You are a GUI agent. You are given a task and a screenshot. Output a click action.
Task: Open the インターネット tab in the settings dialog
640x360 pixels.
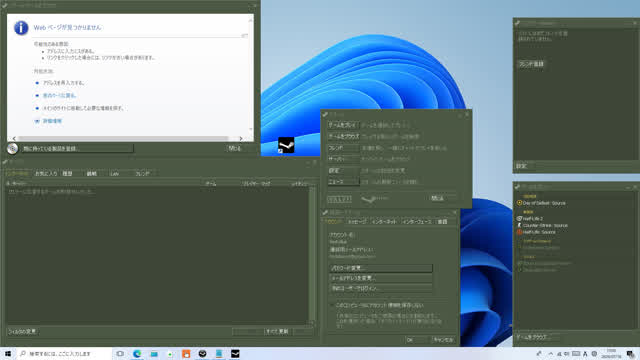384,222
